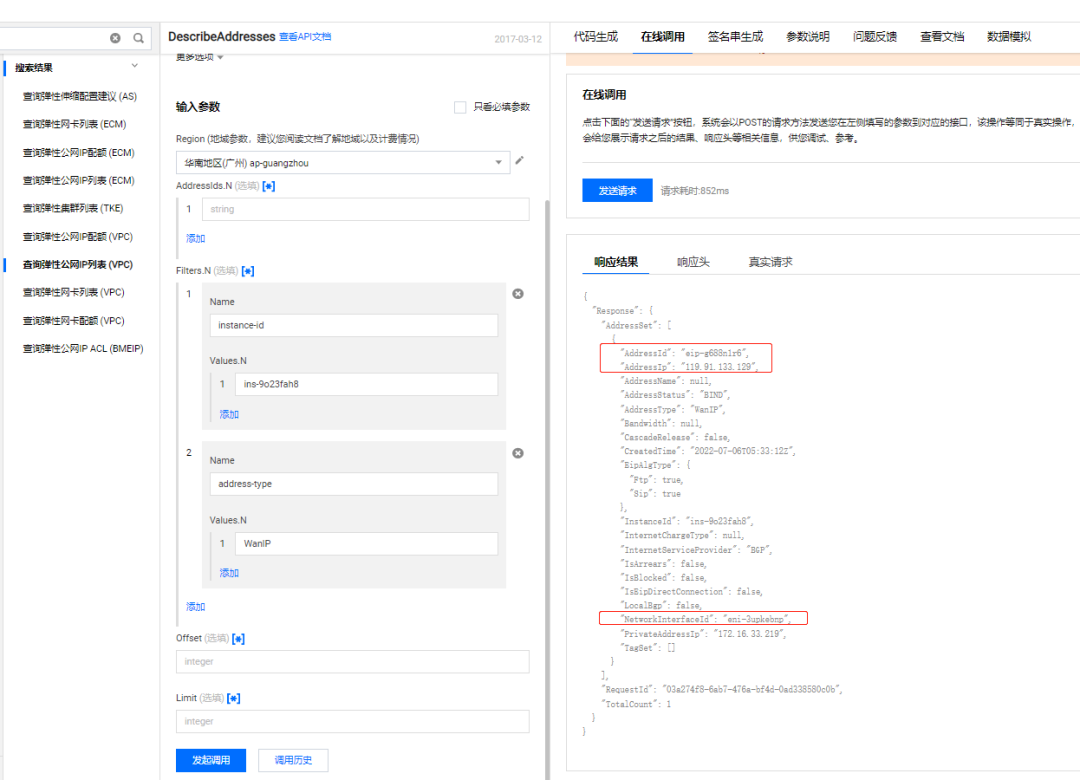Screen dimensions: 1080x780
Task: Focus the AddressIds.N string input
Action: (366, 209)
